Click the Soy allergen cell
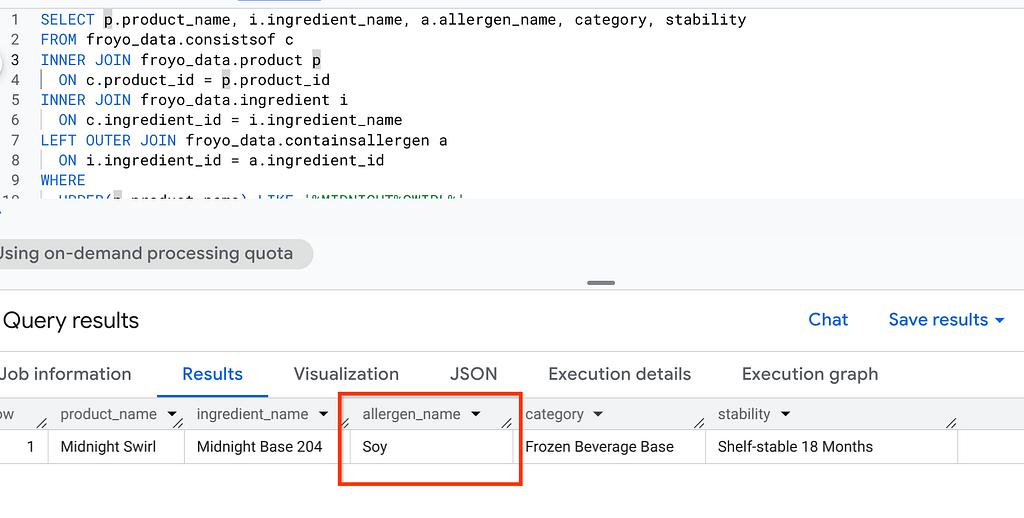The height and width of the screenshot is (518, 1024). [432, 447]
